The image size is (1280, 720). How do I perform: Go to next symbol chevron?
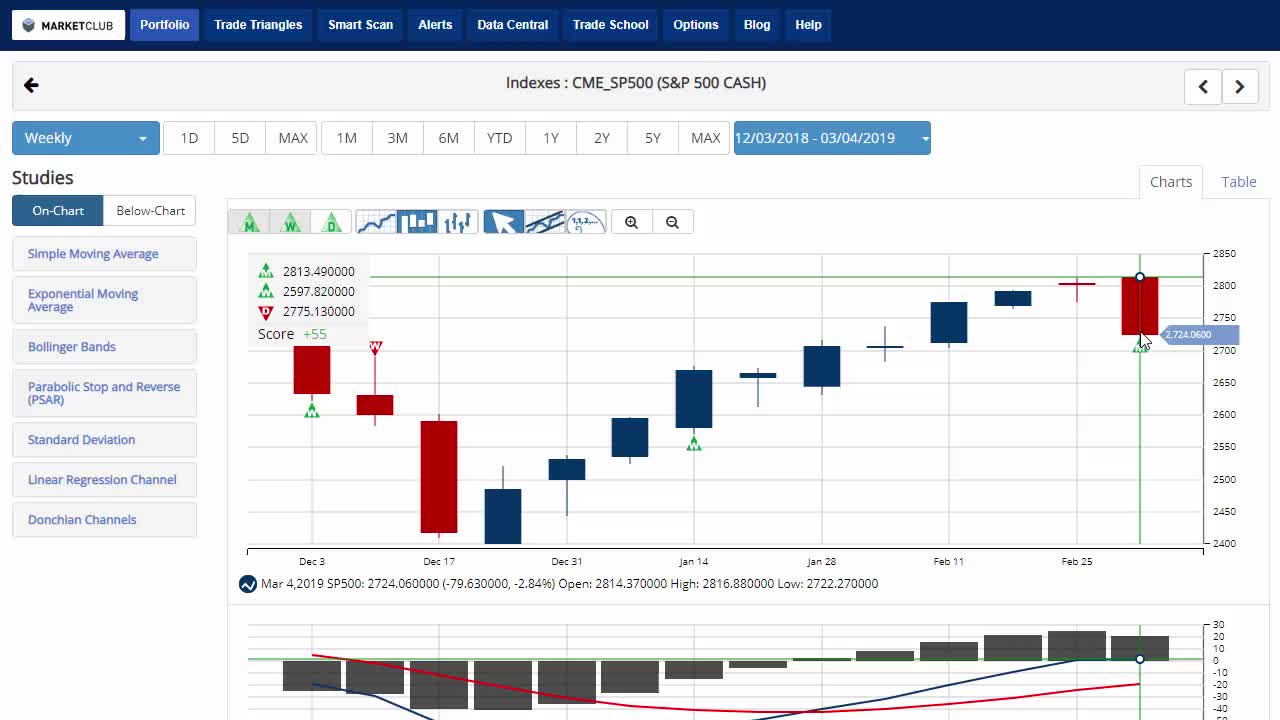pyautogui.click(x=1239, y=87)
